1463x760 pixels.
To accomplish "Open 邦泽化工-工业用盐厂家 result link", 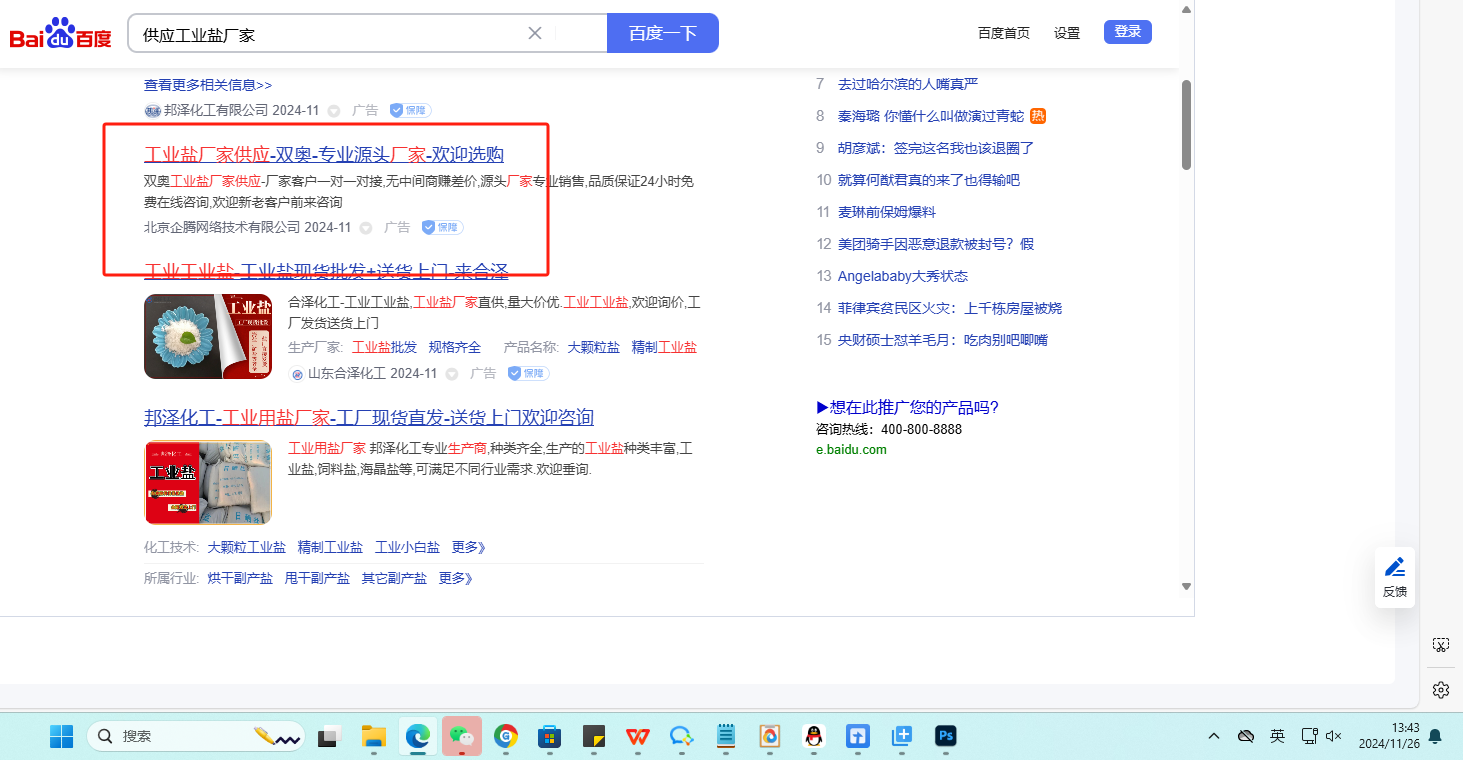I will pyautogui.click(x=368, y=417).
